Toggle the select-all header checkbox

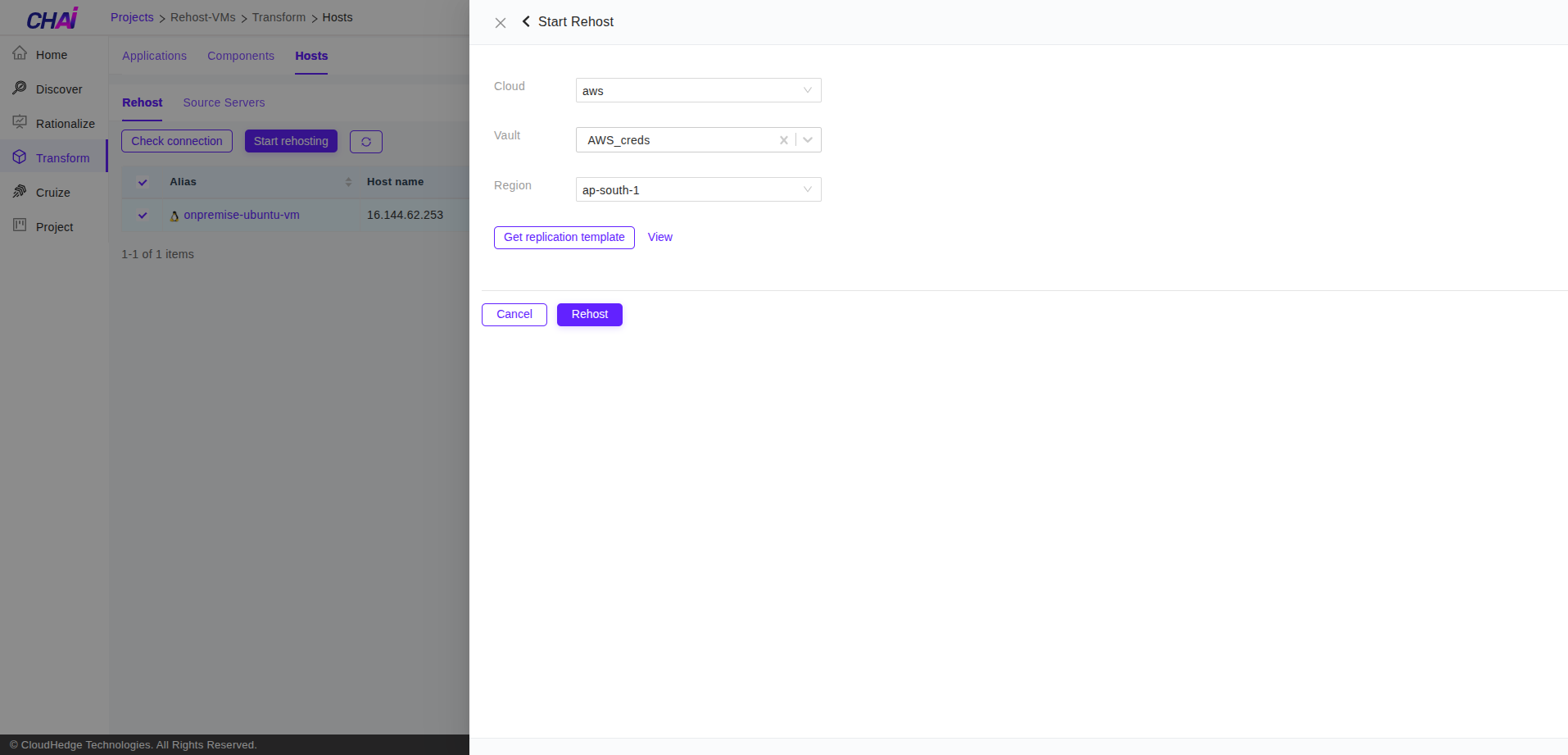[x=143, y=182]
